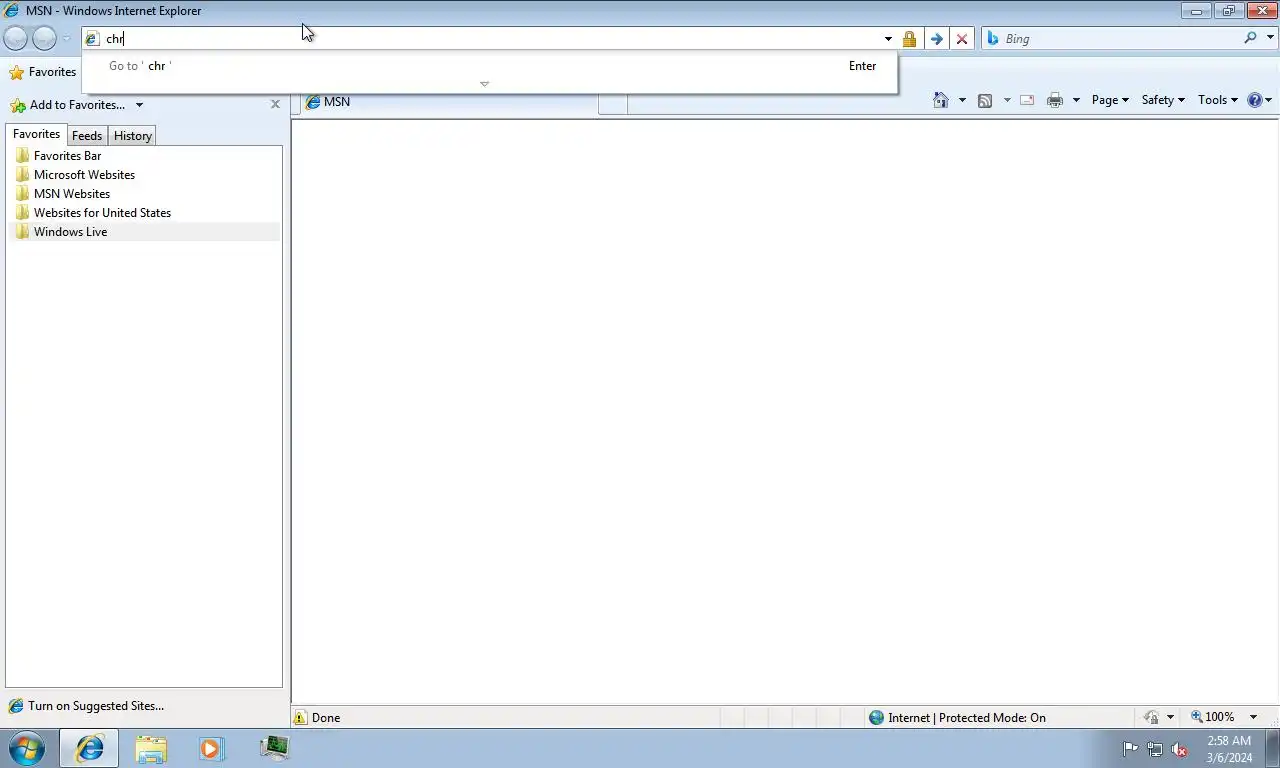Screen dimensions: 1280x768
Task: Open Windows Explorer from taskbar
Action: [151, 748]
